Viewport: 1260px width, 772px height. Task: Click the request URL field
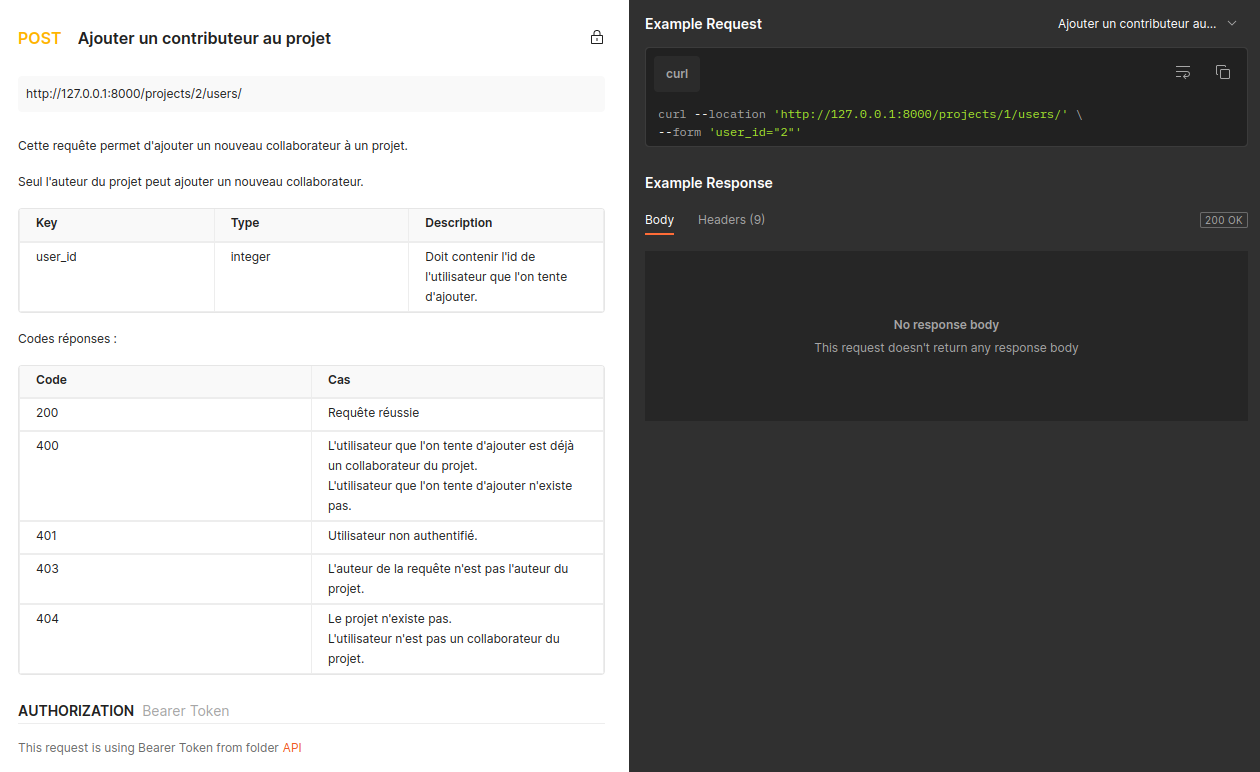311,94
